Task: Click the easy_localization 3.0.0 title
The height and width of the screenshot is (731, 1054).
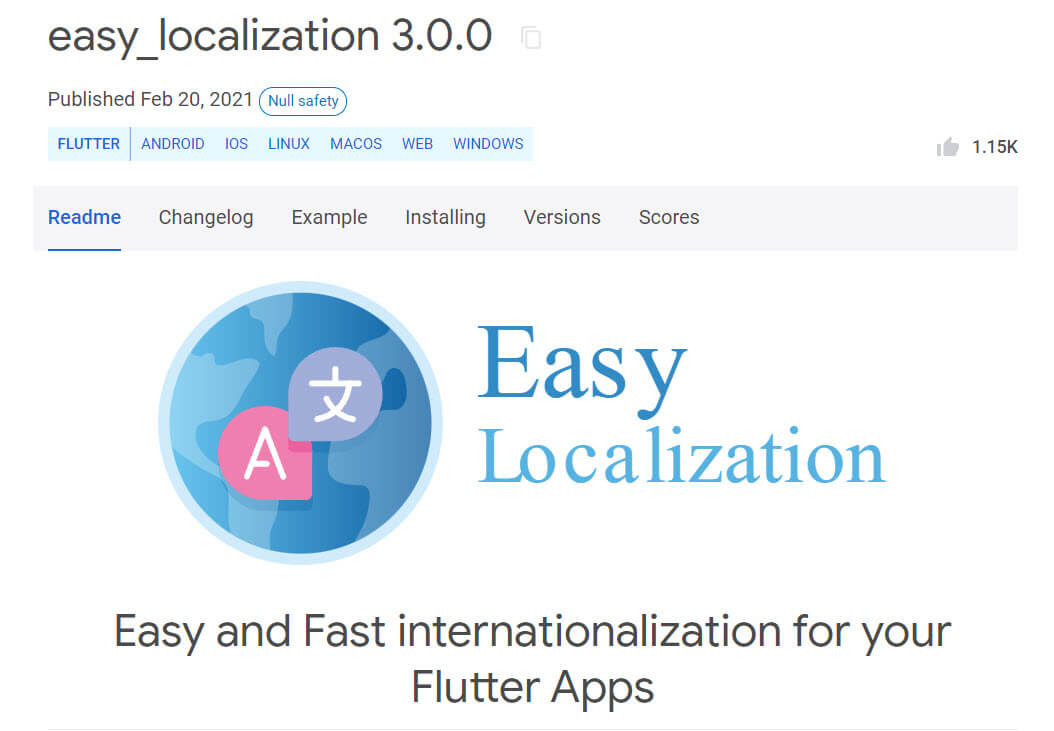Action: [x=270, y=37]
